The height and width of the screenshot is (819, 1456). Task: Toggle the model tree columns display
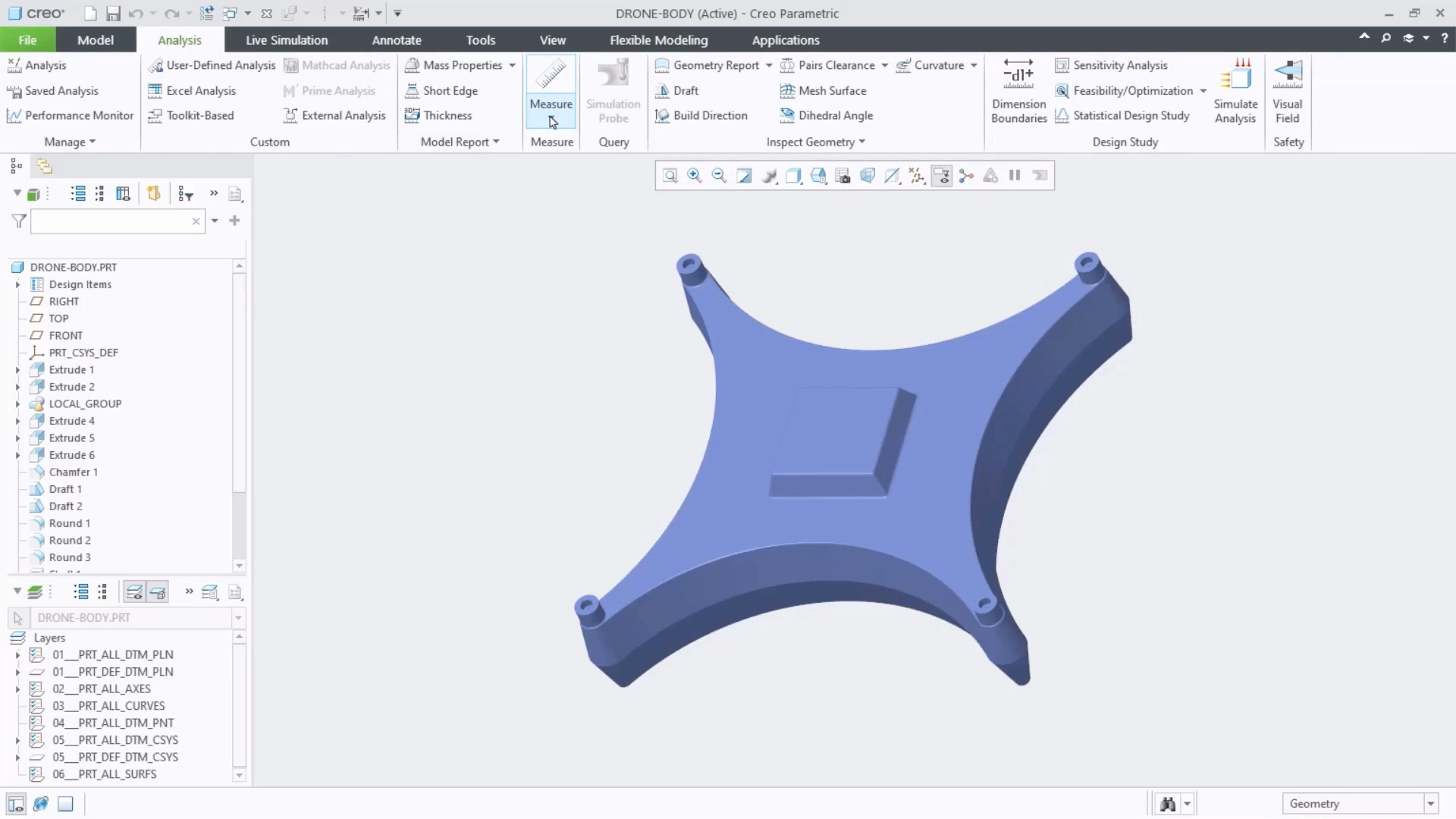click(123, 194)
